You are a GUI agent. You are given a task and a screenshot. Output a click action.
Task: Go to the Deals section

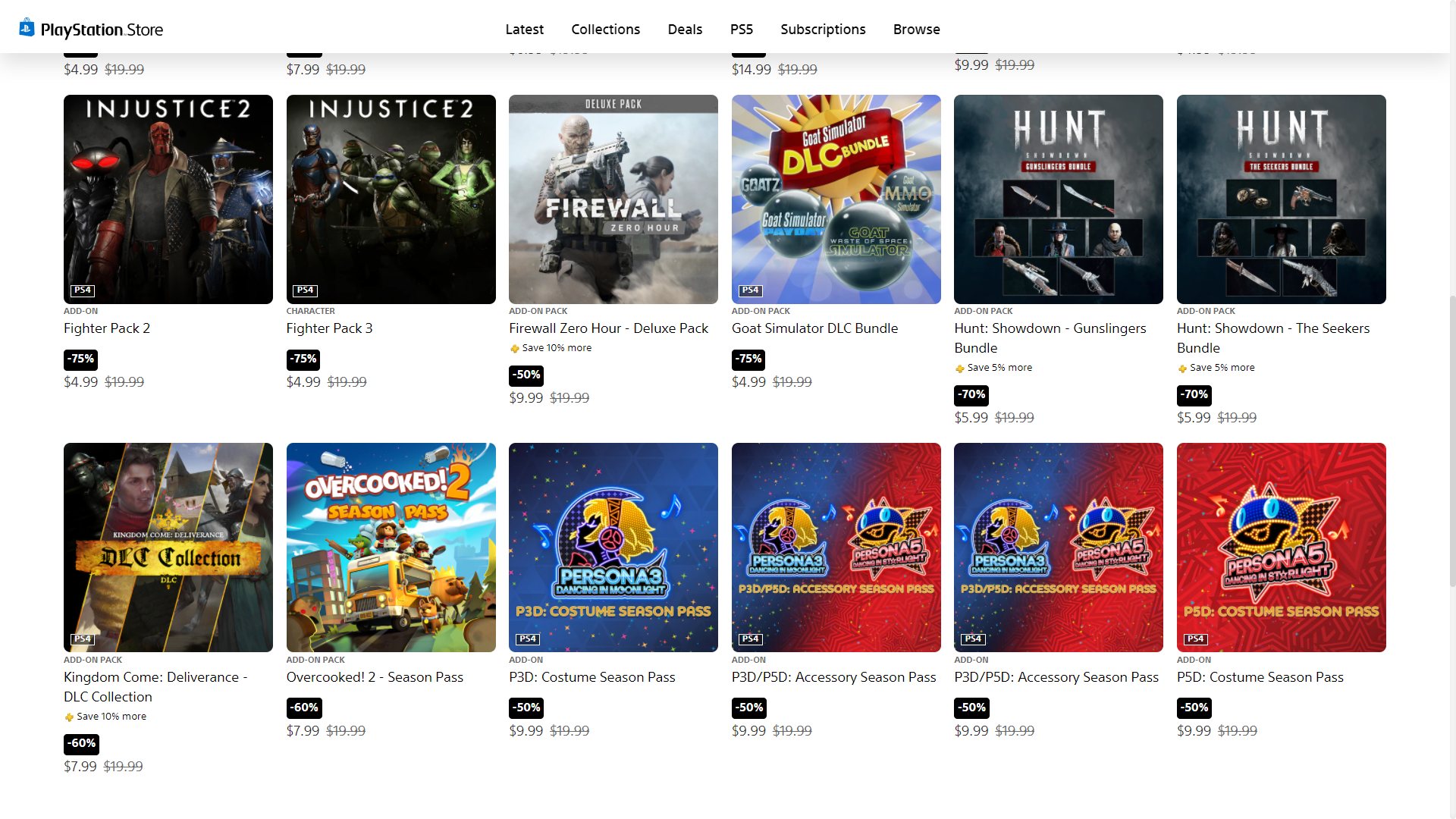click(x=685, y=30)
